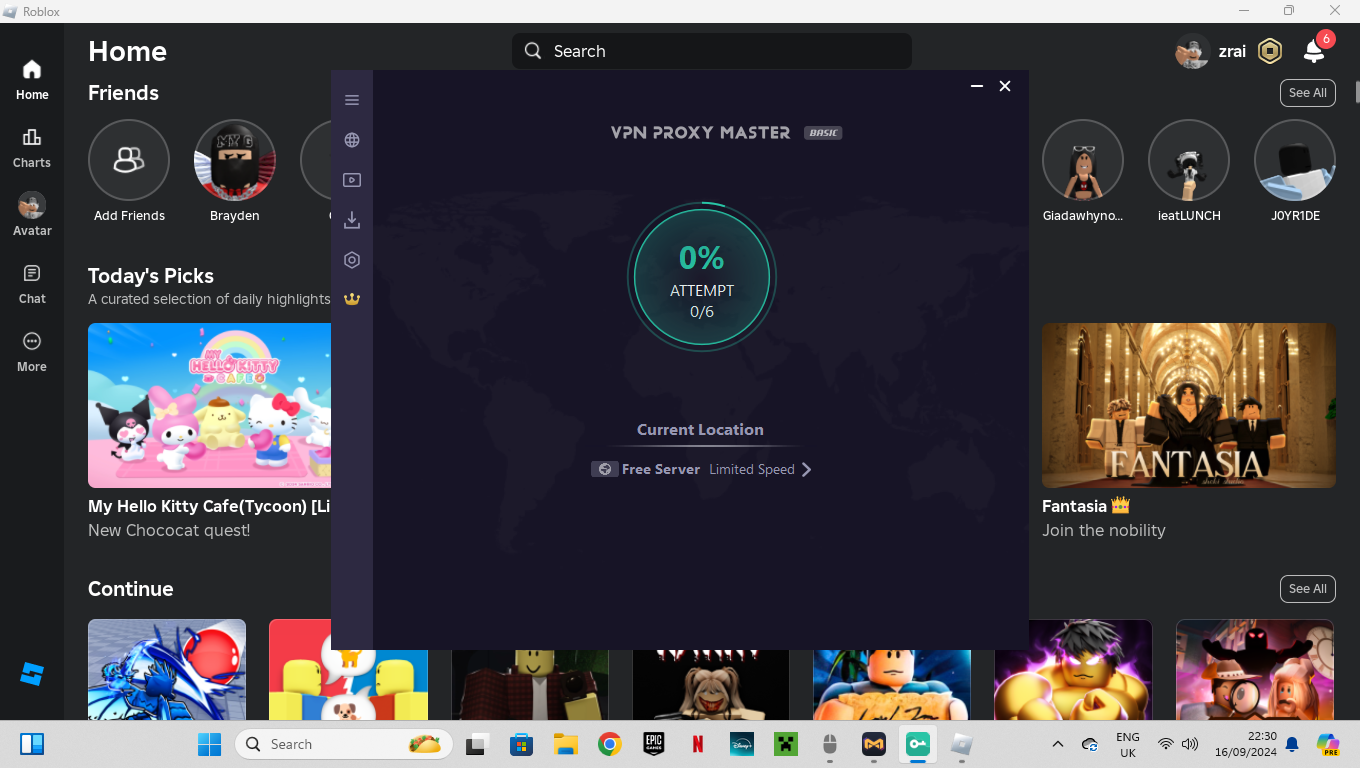The image size is (1360, 768).
Task: Open the zrai profile avatar
Action: click(x=1193, y=51)
